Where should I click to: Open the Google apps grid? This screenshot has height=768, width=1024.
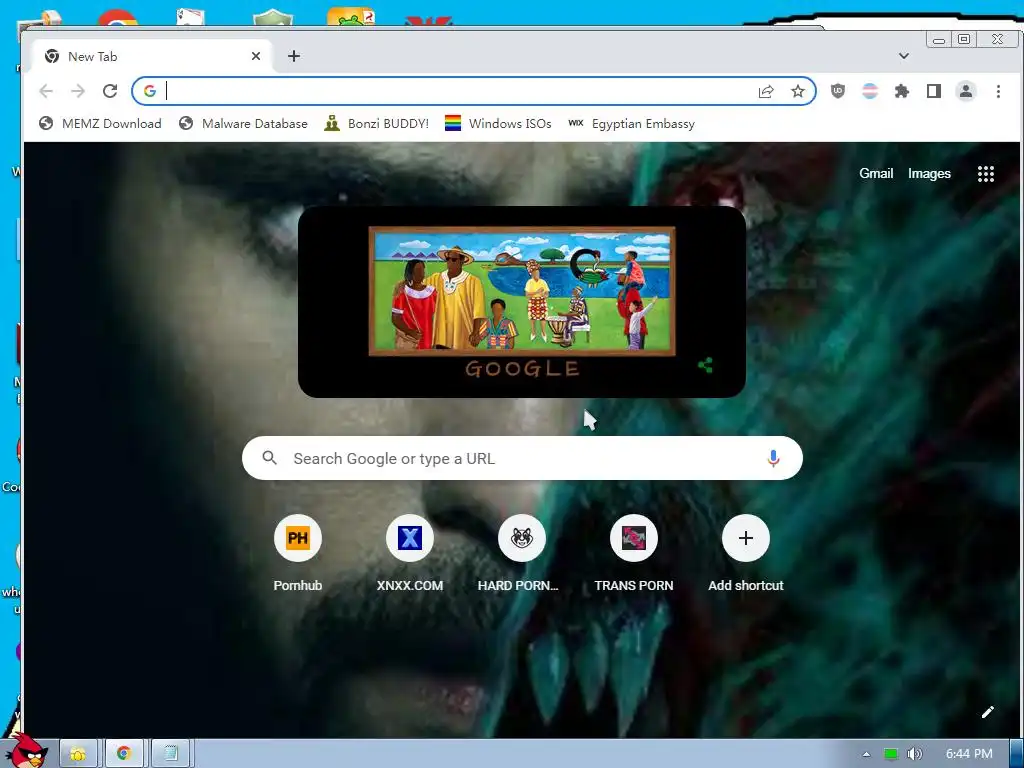click(x=985, y=174)
